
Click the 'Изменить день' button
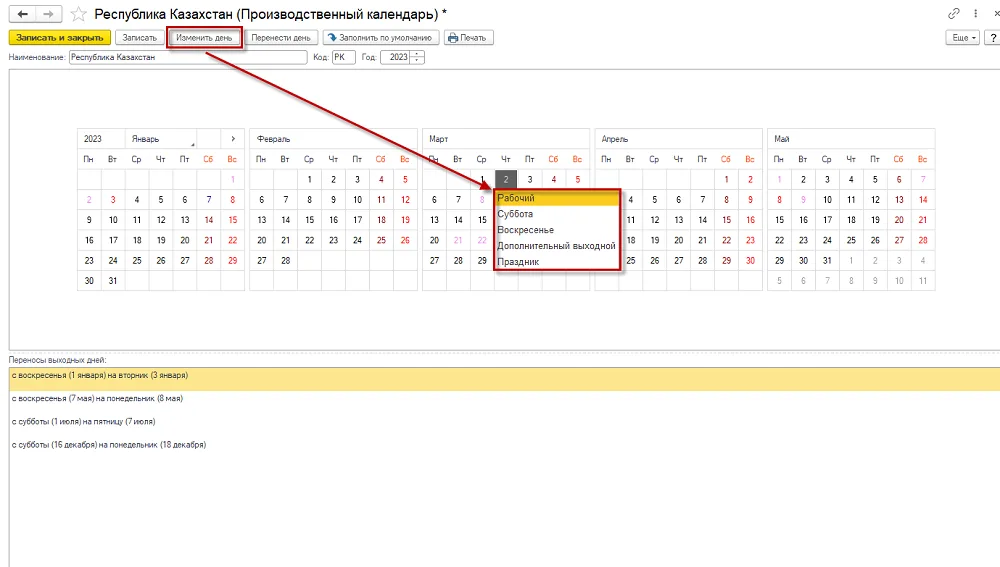(204, 38)
